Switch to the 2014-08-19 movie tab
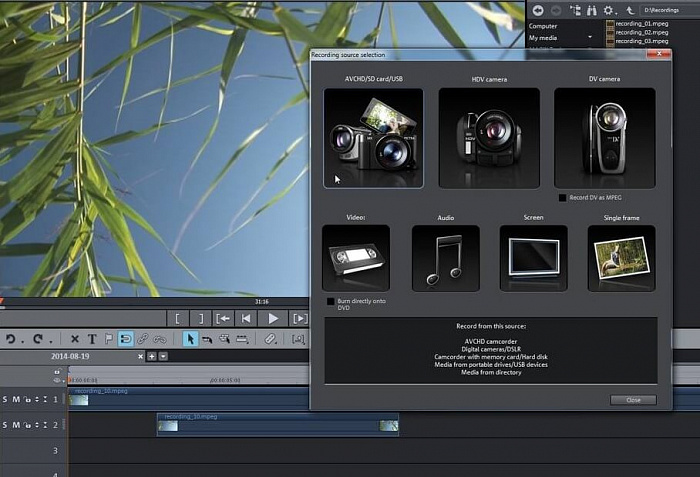Viewport: 700px width, 477px height. 70,356
